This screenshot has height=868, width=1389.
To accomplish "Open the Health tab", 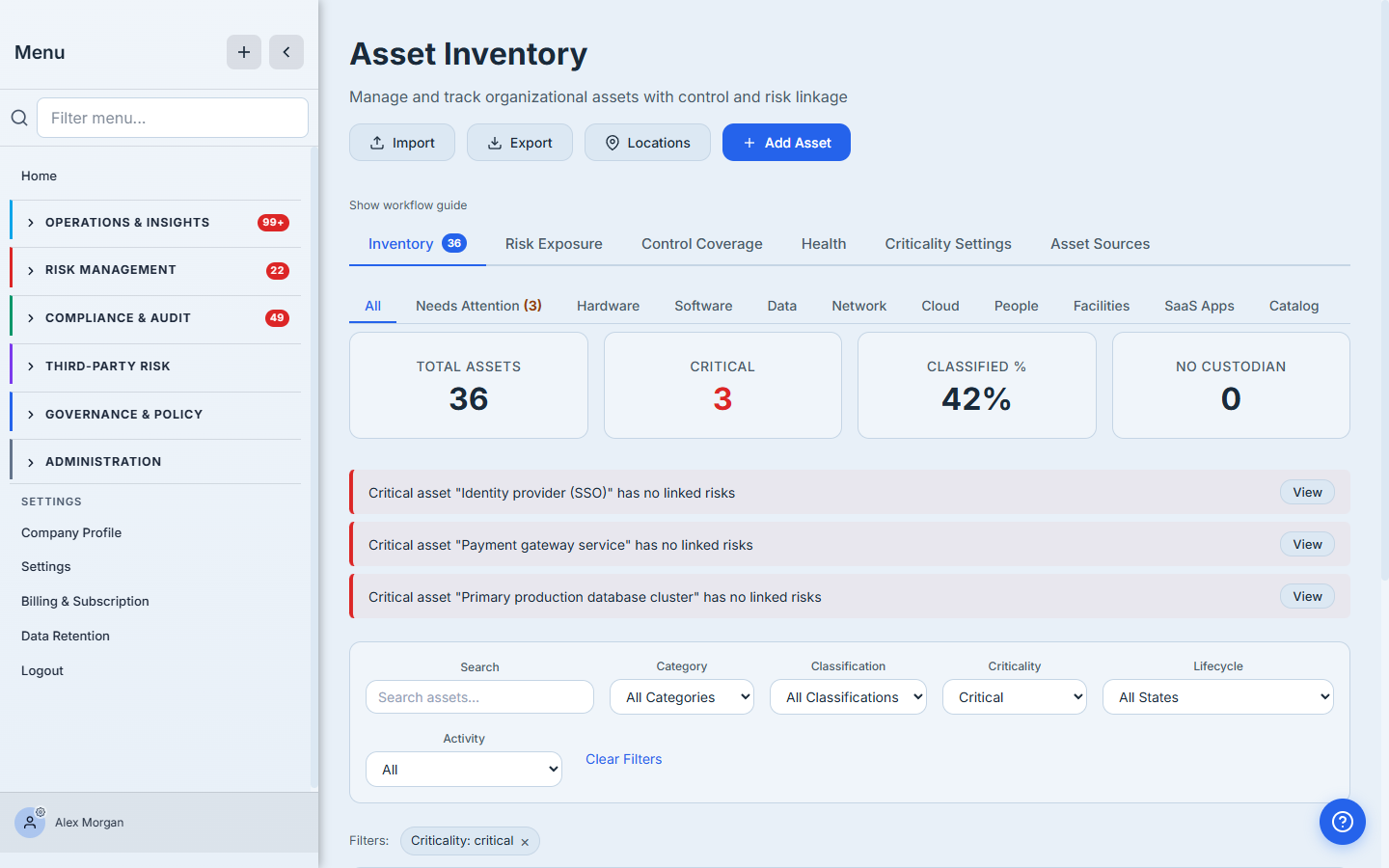I will 824,244.
